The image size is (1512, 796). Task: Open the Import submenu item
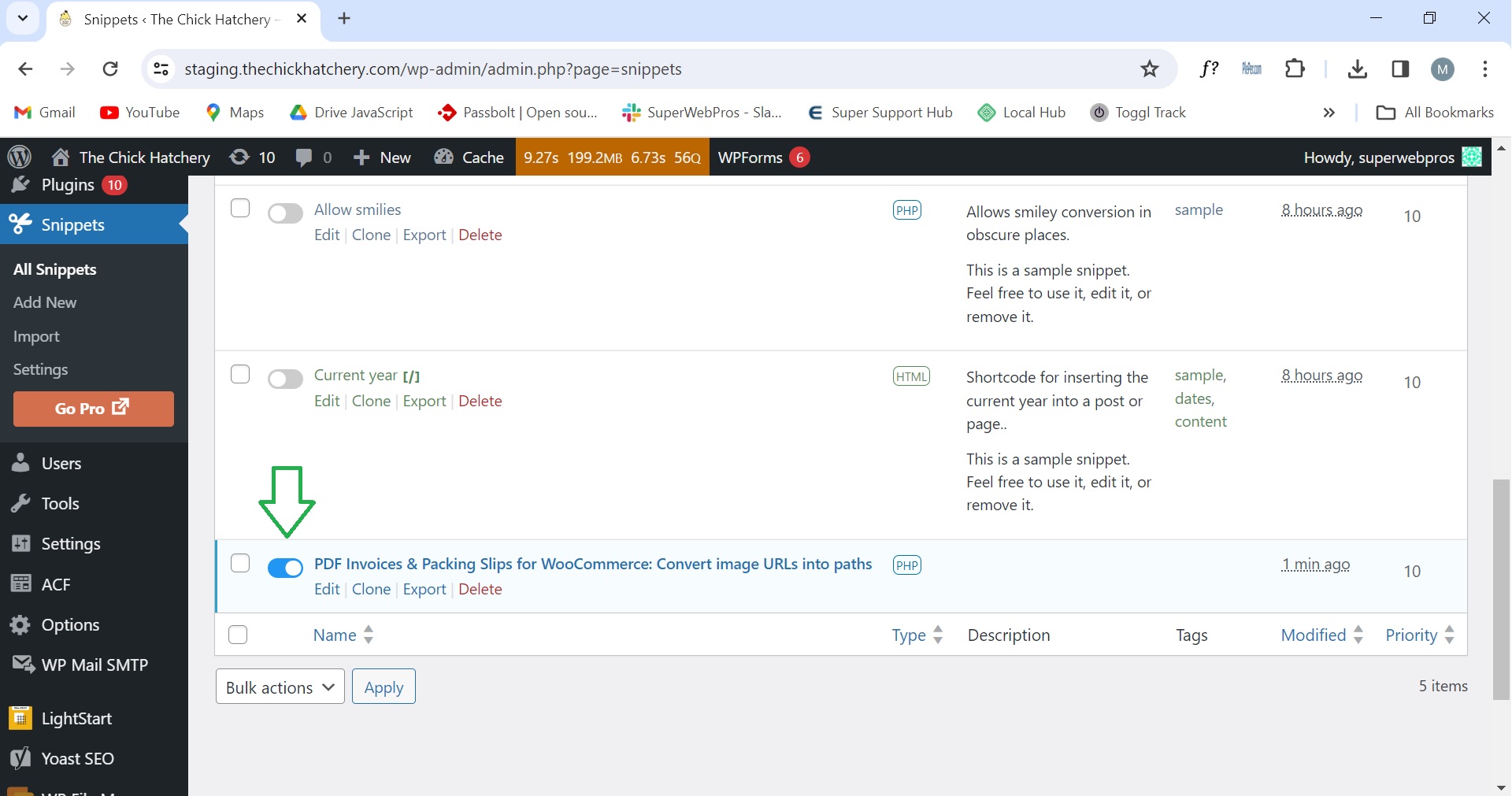36,336
